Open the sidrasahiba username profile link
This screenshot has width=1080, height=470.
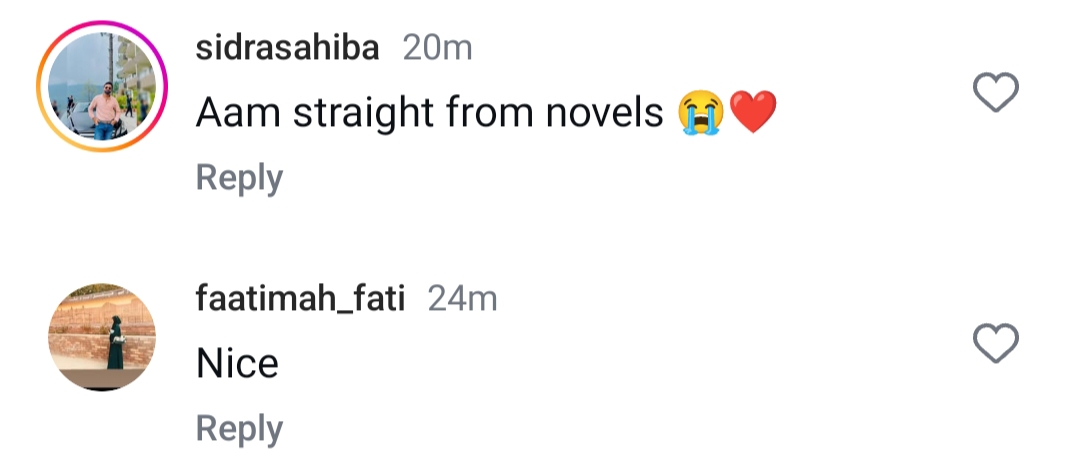click(x=288, y=49)
